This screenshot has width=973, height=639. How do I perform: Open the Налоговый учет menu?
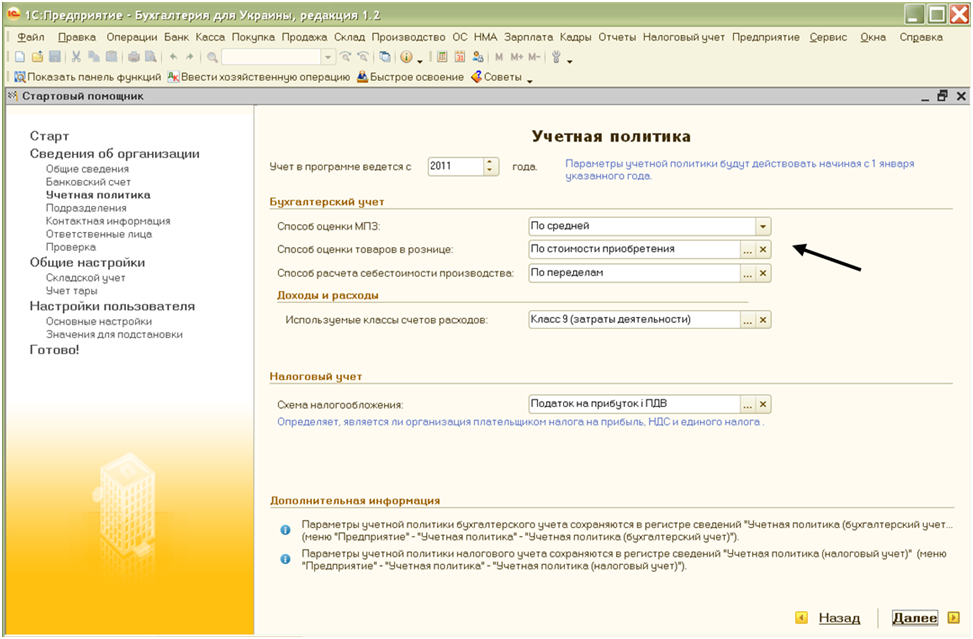point(683,37)
